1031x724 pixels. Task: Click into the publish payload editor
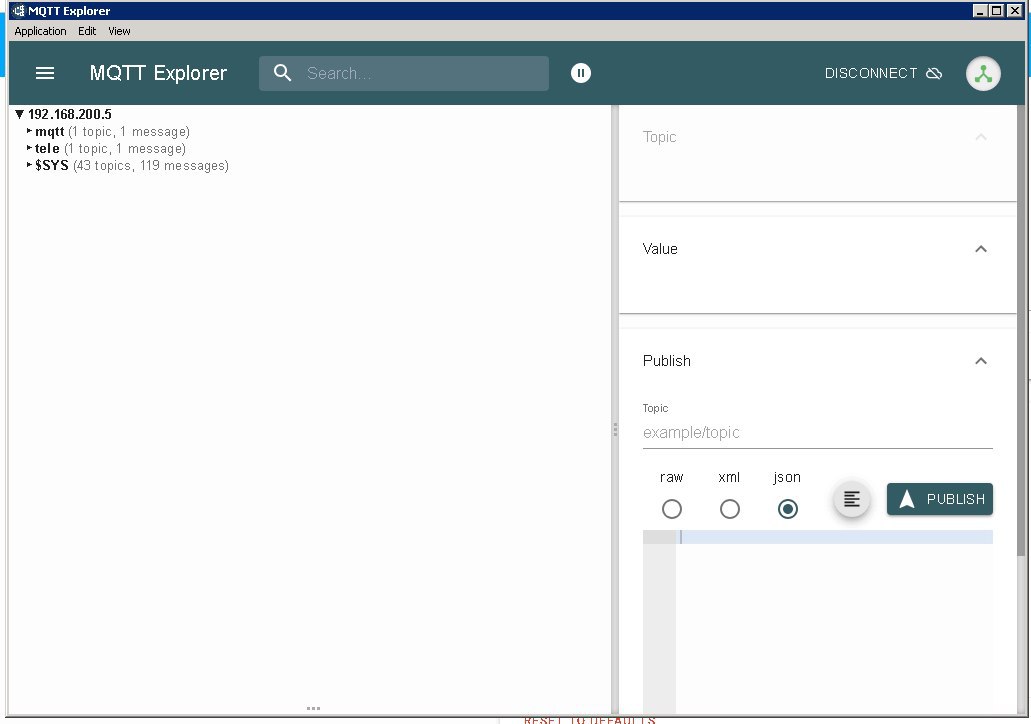click(834, 621)
